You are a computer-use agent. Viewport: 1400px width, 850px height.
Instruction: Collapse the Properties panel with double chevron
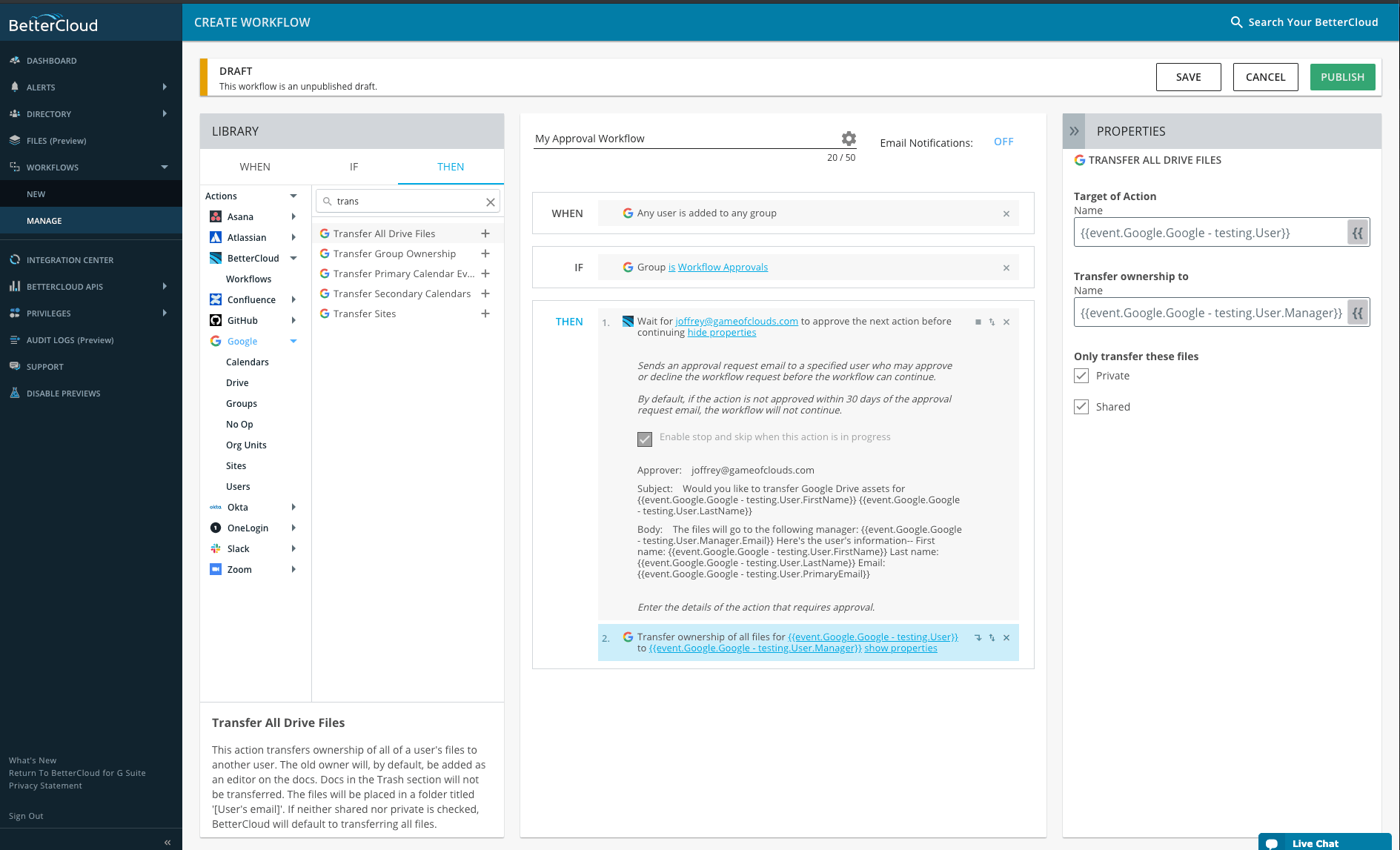click(x=1073, y=130)
